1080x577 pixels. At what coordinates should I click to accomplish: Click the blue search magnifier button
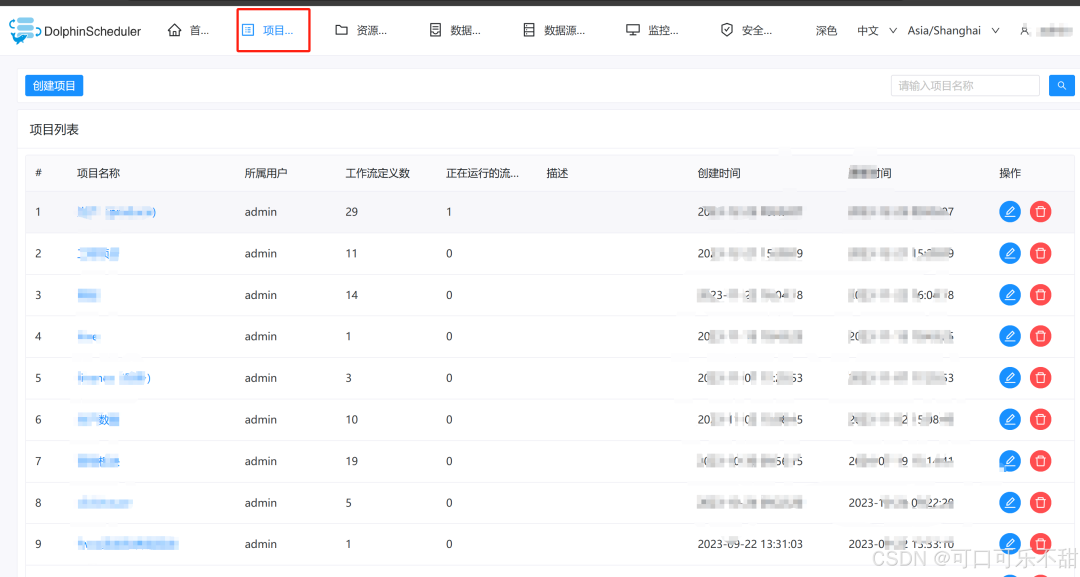1061,85
